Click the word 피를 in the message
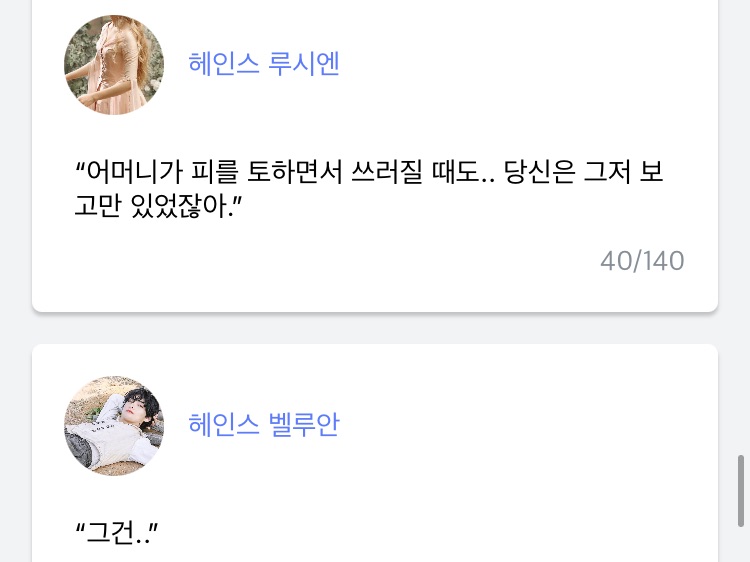 click(x=214, y=171)
